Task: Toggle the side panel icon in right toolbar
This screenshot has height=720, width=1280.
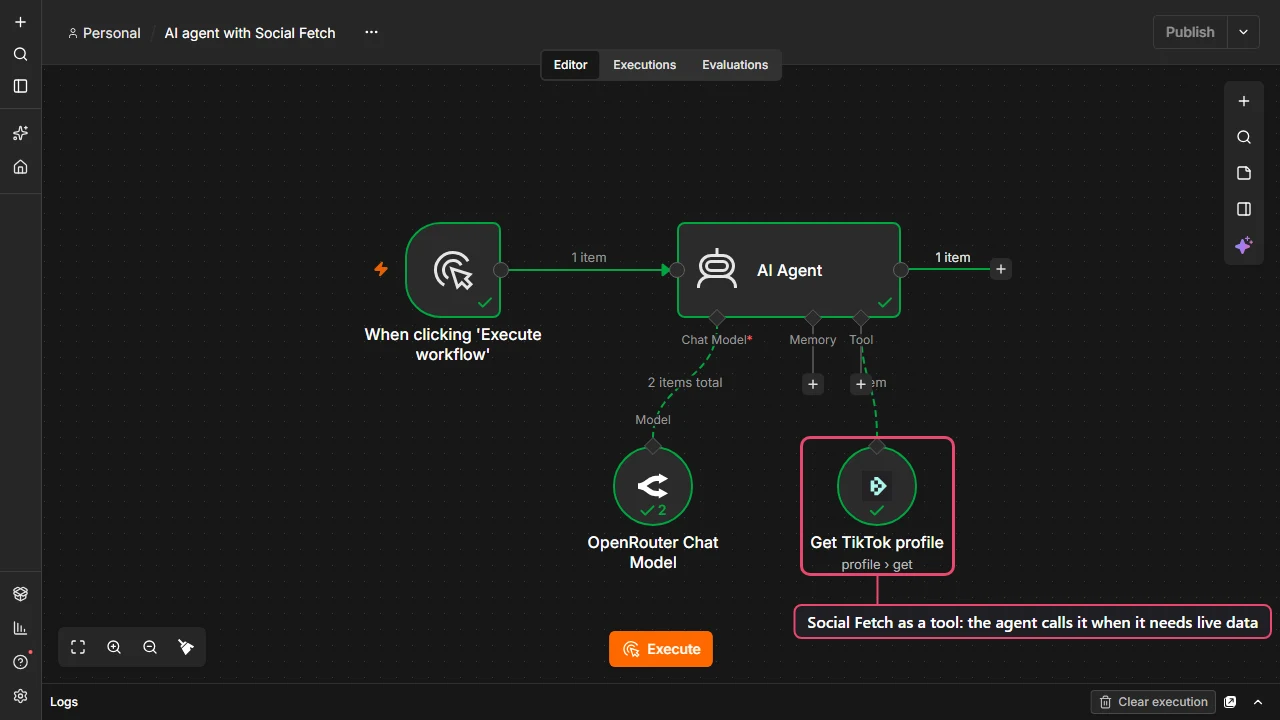Action: pos(1244,209)
